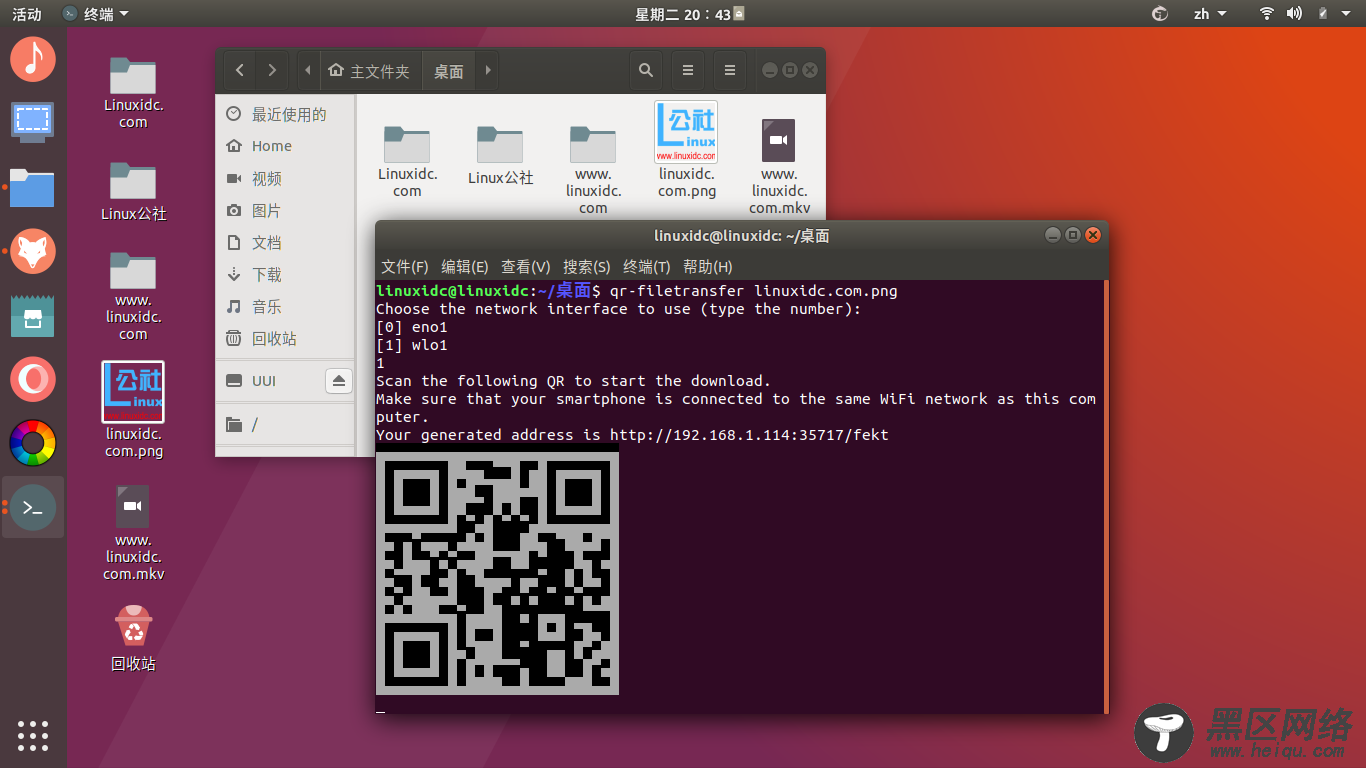Open 图片 pictures in sidebar

[285, 210]
